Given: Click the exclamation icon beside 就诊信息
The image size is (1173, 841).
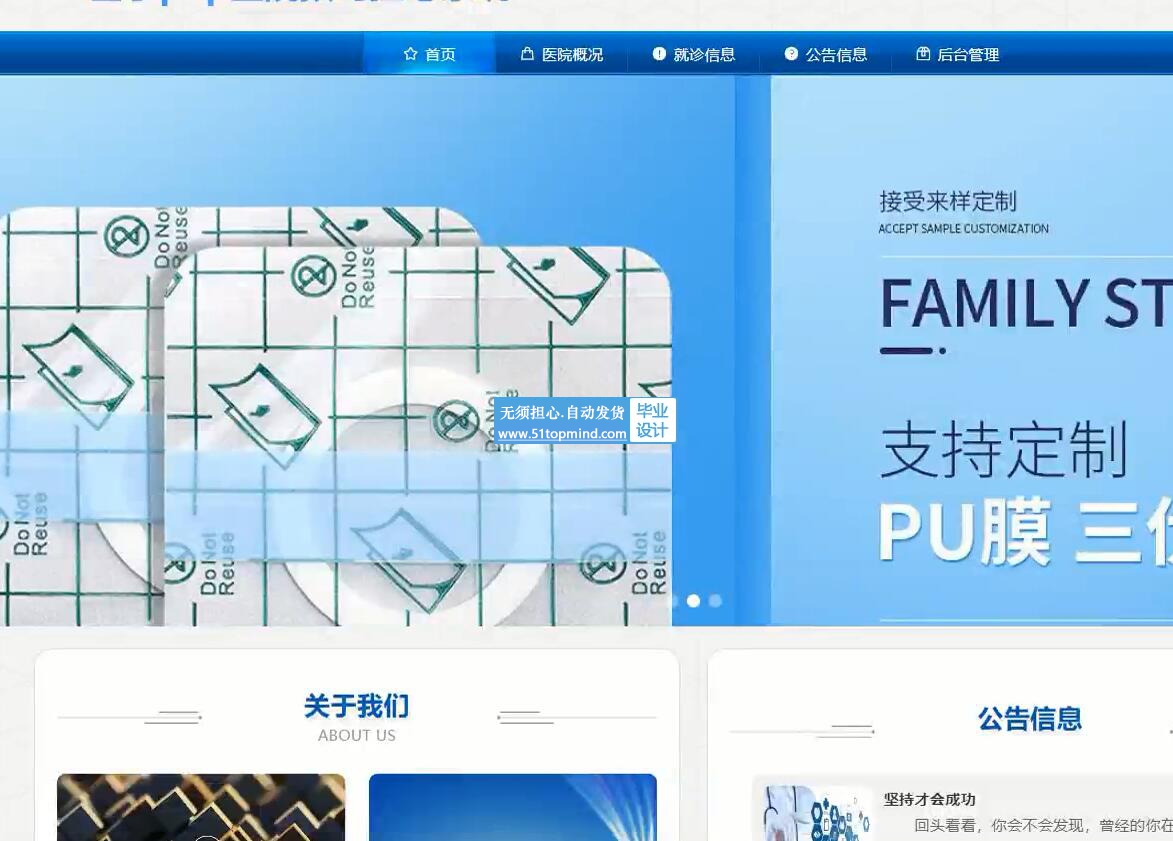Looking at the screenshot, I should [x=659, y=54].
